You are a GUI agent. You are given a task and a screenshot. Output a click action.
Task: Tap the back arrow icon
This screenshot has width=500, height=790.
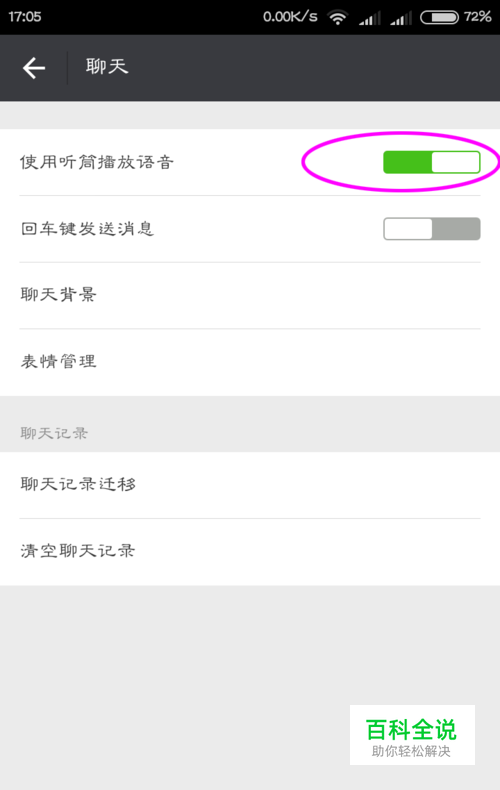point(34,68)
